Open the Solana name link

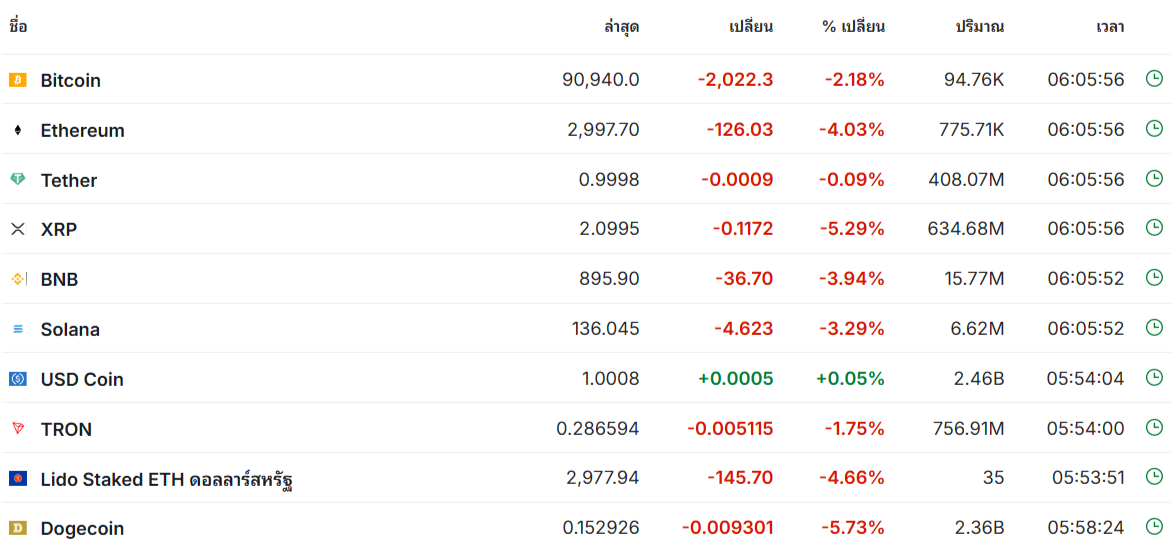[x=70, y=329]
